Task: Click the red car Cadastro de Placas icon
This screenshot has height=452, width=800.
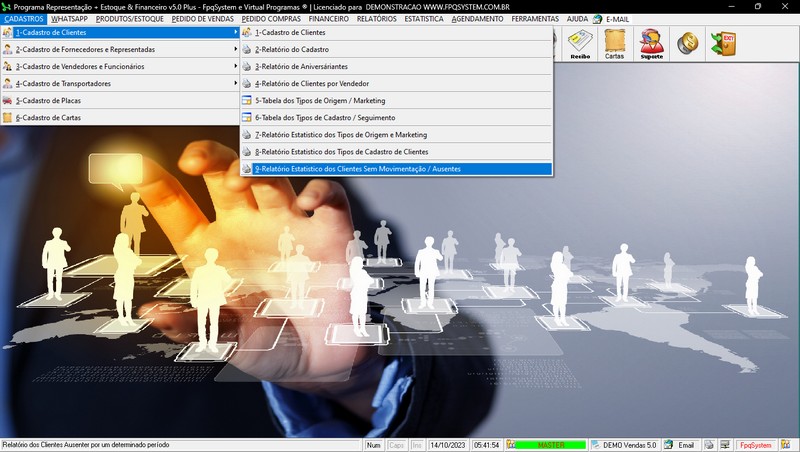Action: click(x=8, y=101)
